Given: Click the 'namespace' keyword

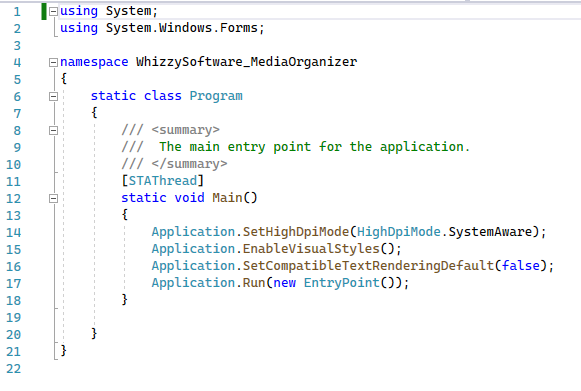Looking at the screenshot, I should coord(94,62).
